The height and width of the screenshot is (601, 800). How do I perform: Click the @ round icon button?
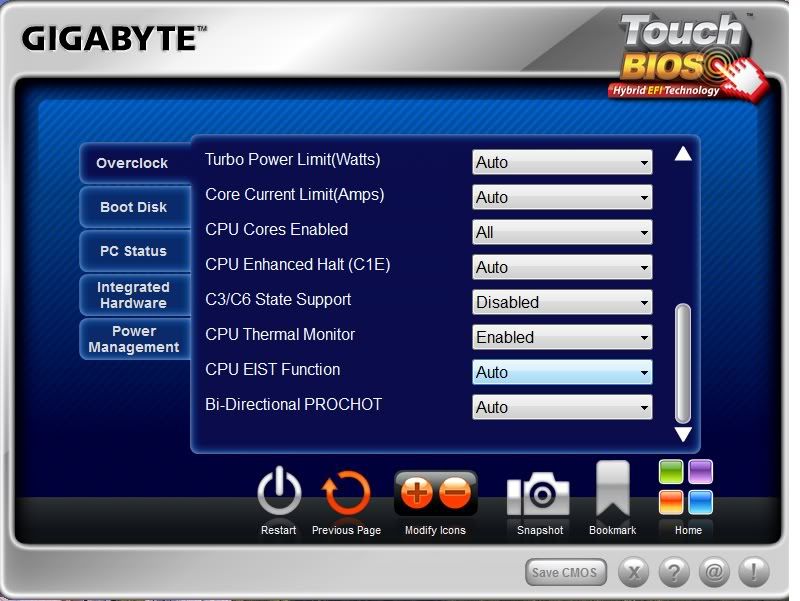714,573
